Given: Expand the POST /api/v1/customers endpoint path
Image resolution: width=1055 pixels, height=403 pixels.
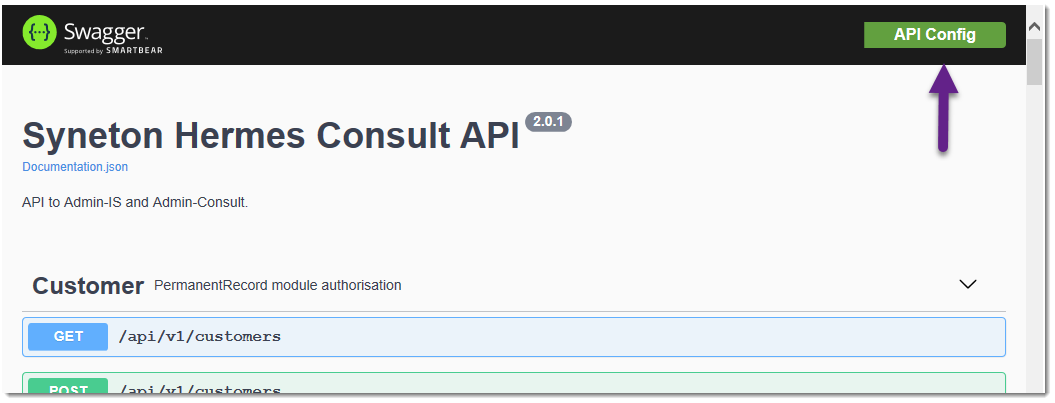Looking at the screenshot, I should point(199,389).
